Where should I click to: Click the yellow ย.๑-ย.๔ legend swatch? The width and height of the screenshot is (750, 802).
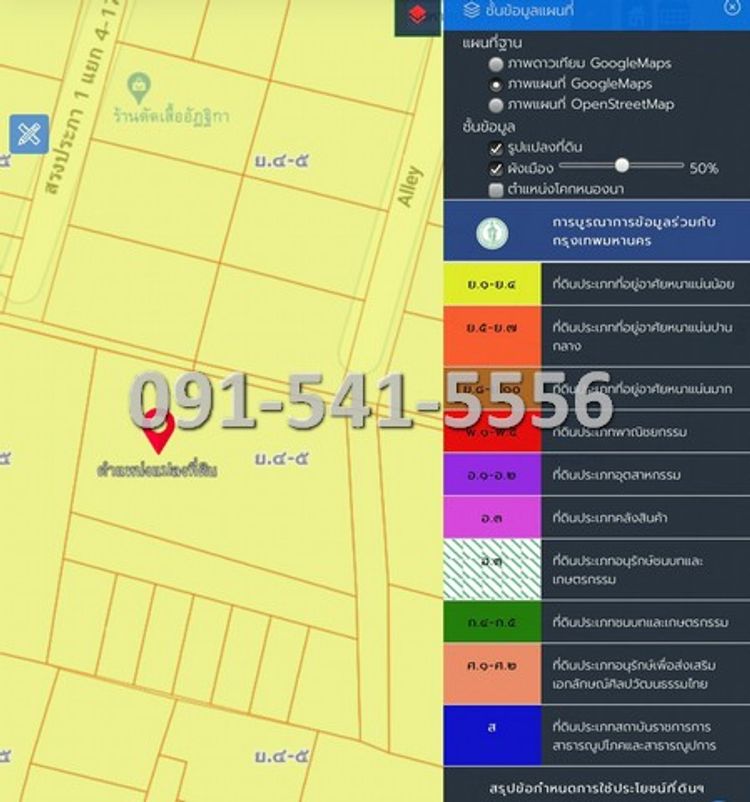491,285
